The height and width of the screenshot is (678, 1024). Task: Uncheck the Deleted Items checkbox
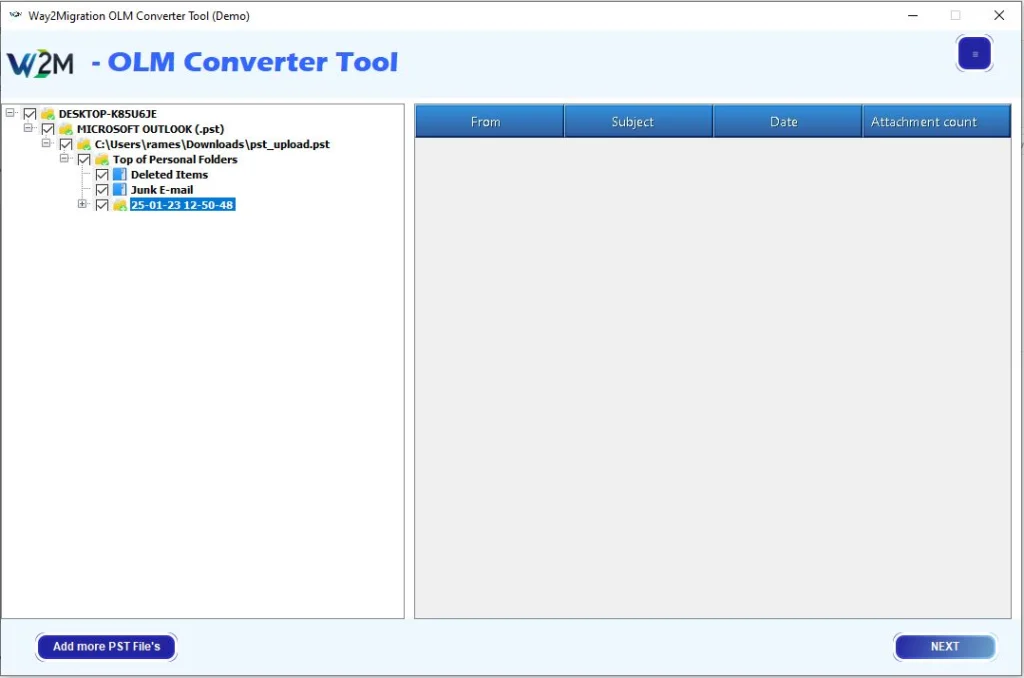point(102,175)
